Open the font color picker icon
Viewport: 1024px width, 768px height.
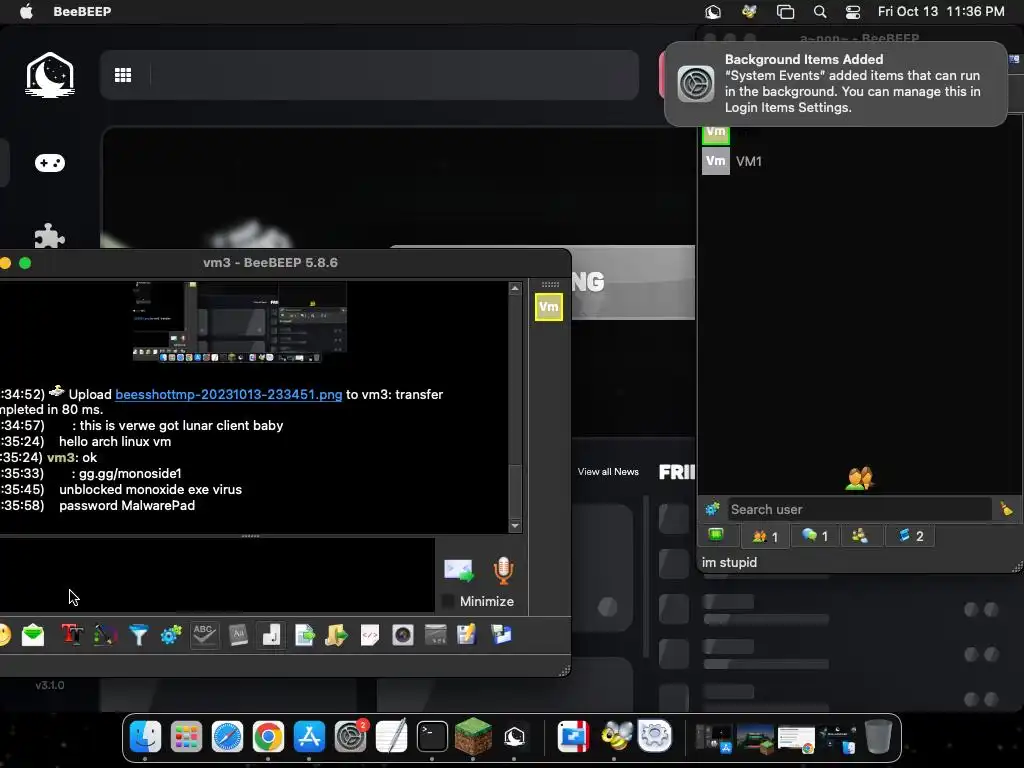coord(105,635)
